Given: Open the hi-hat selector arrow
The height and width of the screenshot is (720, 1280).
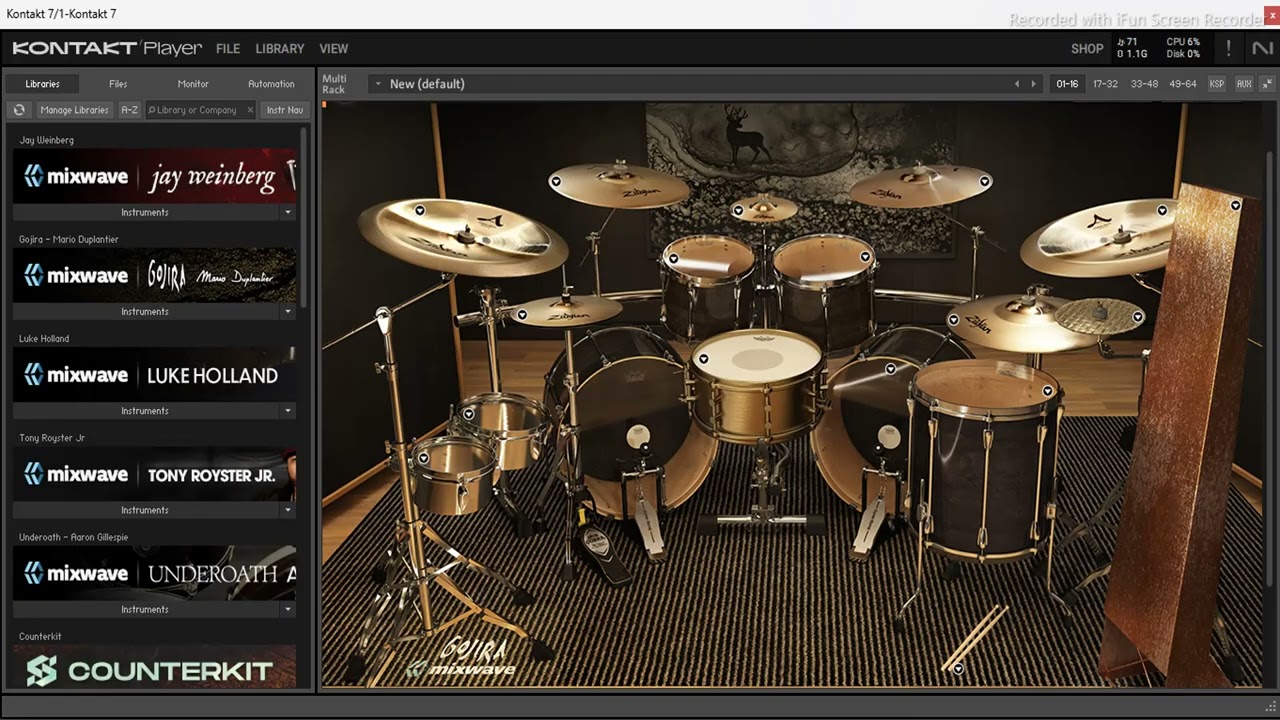Looking at the screenshot, I should (x=521, y=314).
